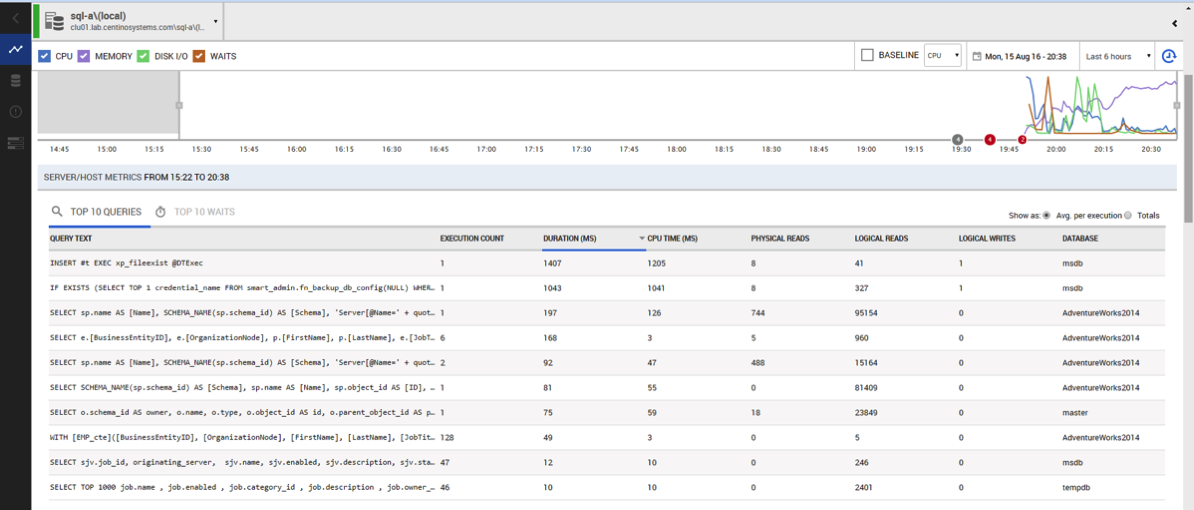
Task: Select the SELECT e.[BusinessEntityID] query row
Action: (607, 338)
